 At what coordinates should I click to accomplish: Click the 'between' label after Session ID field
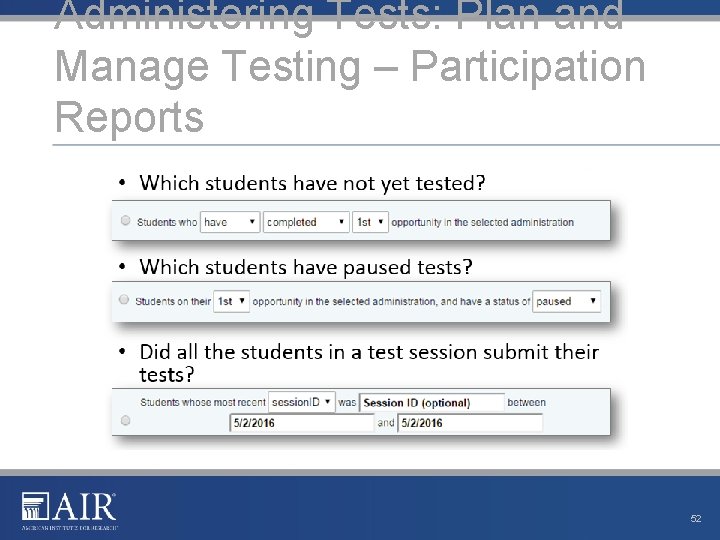pyautogui.click(x=527, y=403)
